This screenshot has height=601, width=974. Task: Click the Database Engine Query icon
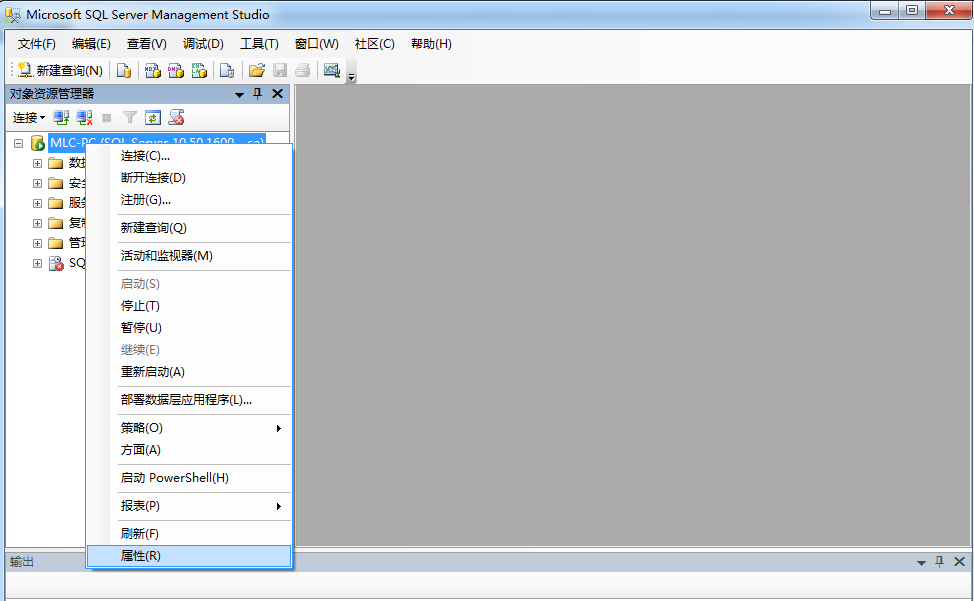[x=124, y=70]
